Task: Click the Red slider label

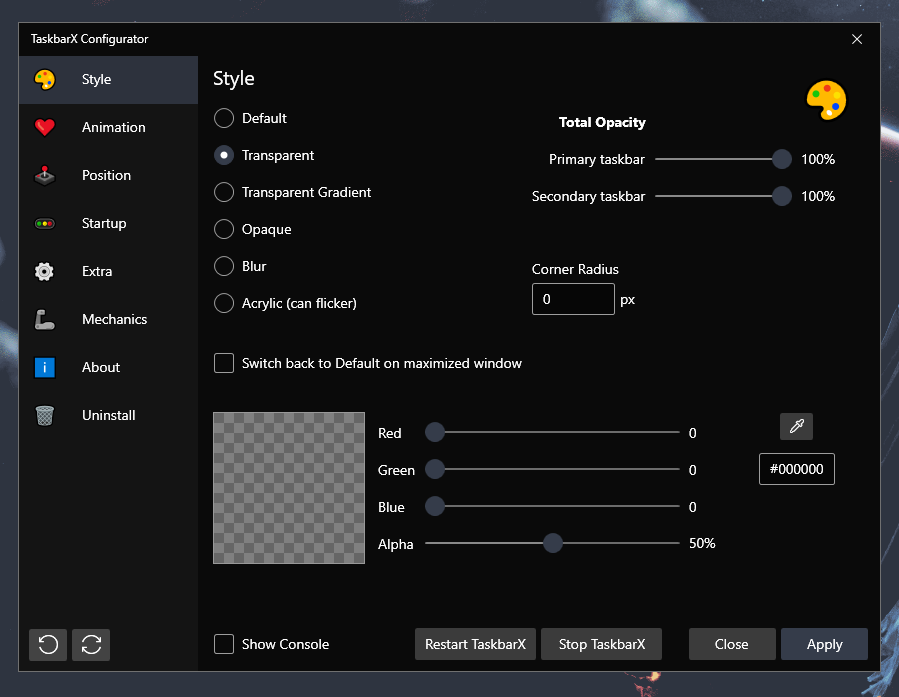Action: pos(389,433)
